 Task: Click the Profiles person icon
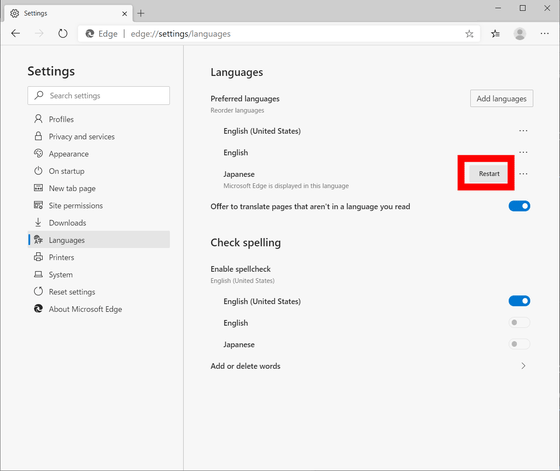coord(38,119)
